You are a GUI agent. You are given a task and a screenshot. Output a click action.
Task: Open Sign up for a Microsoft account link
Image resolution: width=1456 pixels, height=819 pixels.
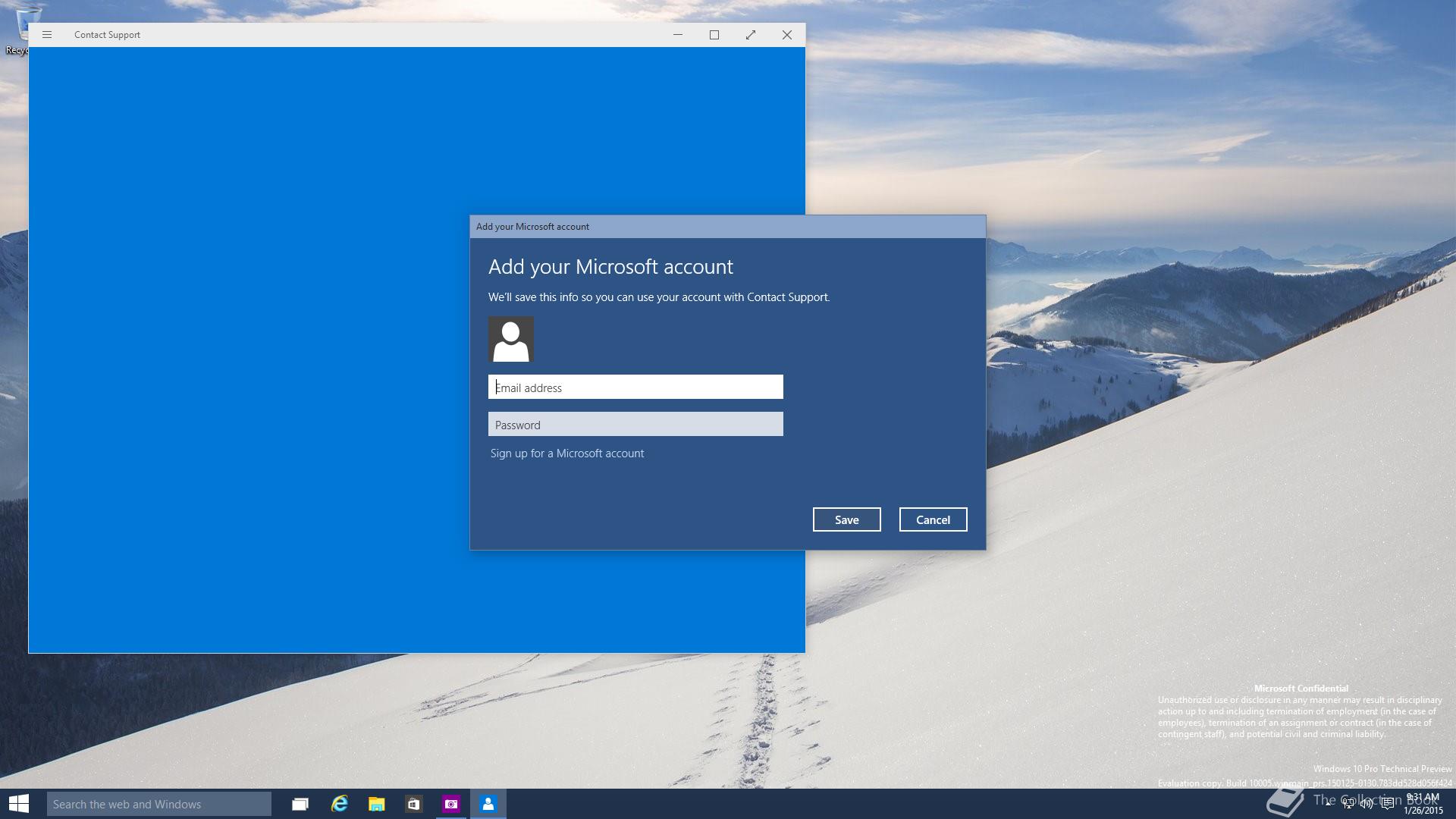coord(567,453)
